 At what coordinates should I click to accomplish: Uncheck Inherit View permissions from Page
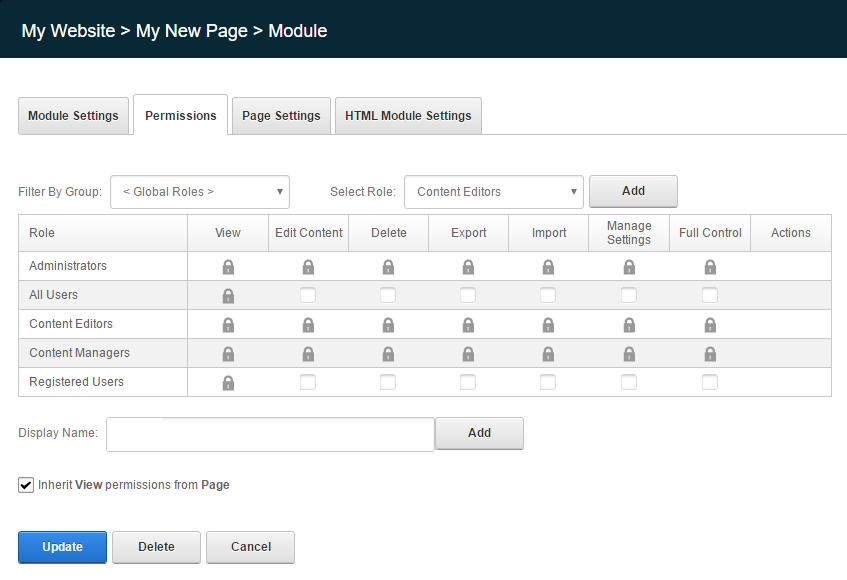(x=26, y=485)
